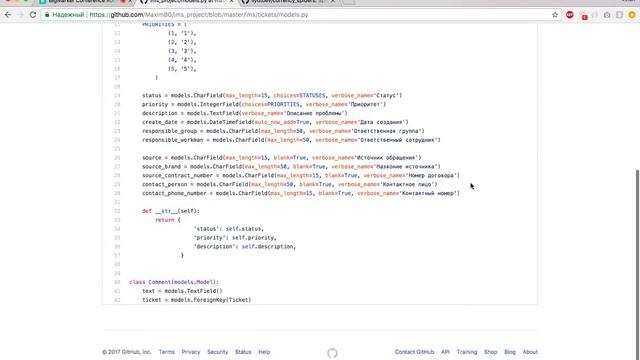
Task: Click the 'description = models.TextField' code line
Action: pos(244,113)
